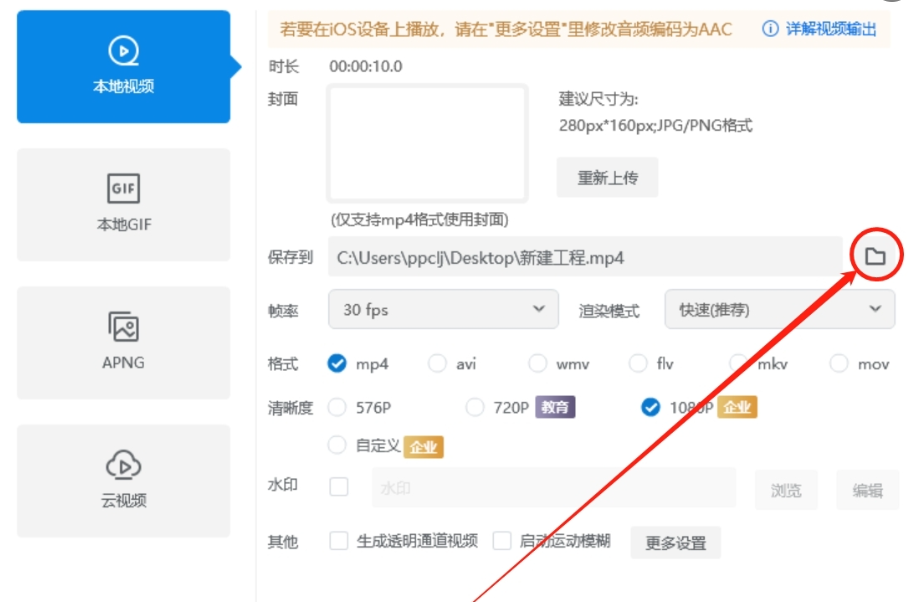Select the mp4 format radio button
This screenshot has height=602, width=916.
coord(337,364)
